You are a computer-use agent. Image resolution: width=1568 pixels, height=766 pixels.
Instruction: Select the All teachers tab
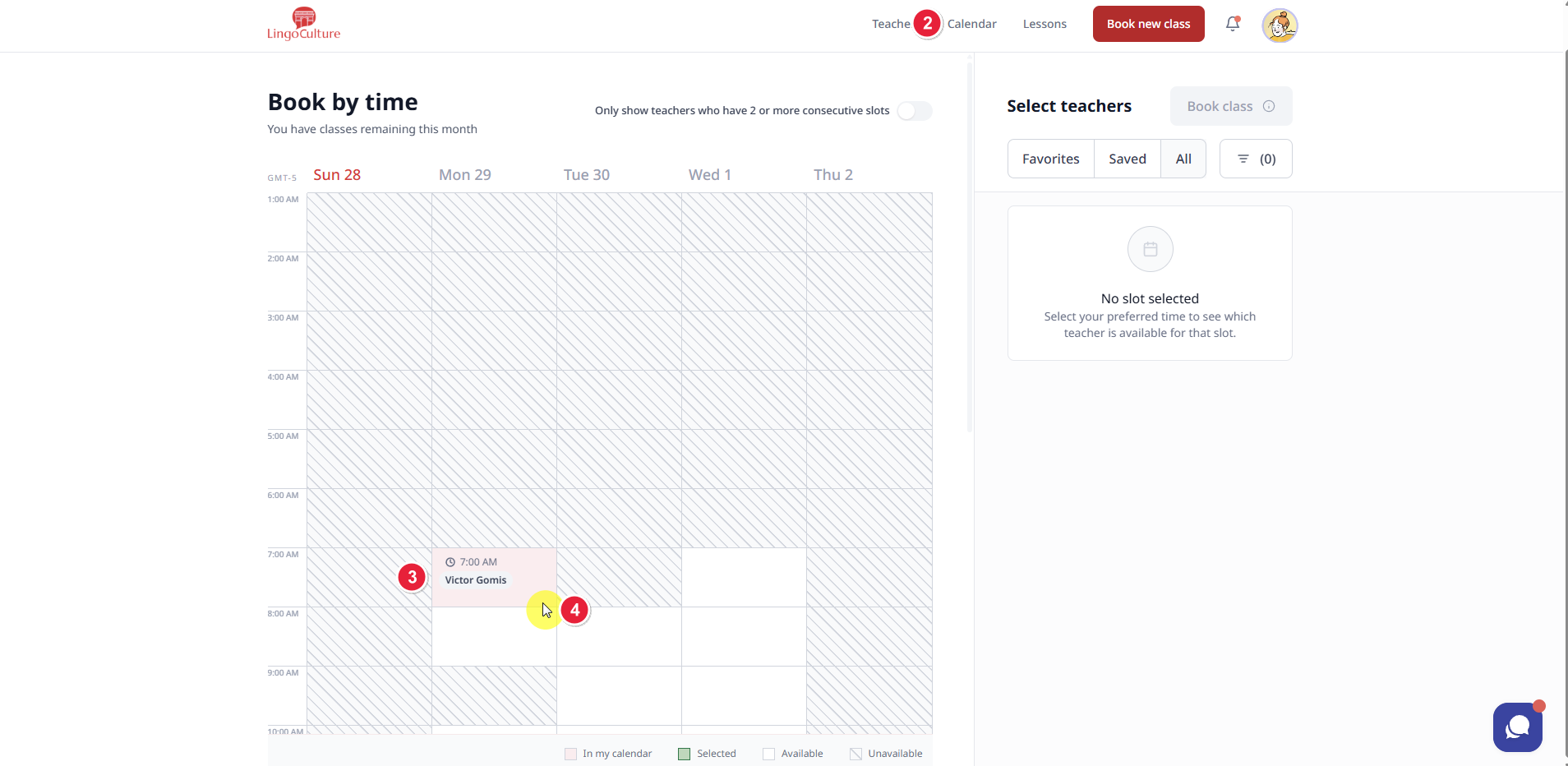pos(1183,159)
